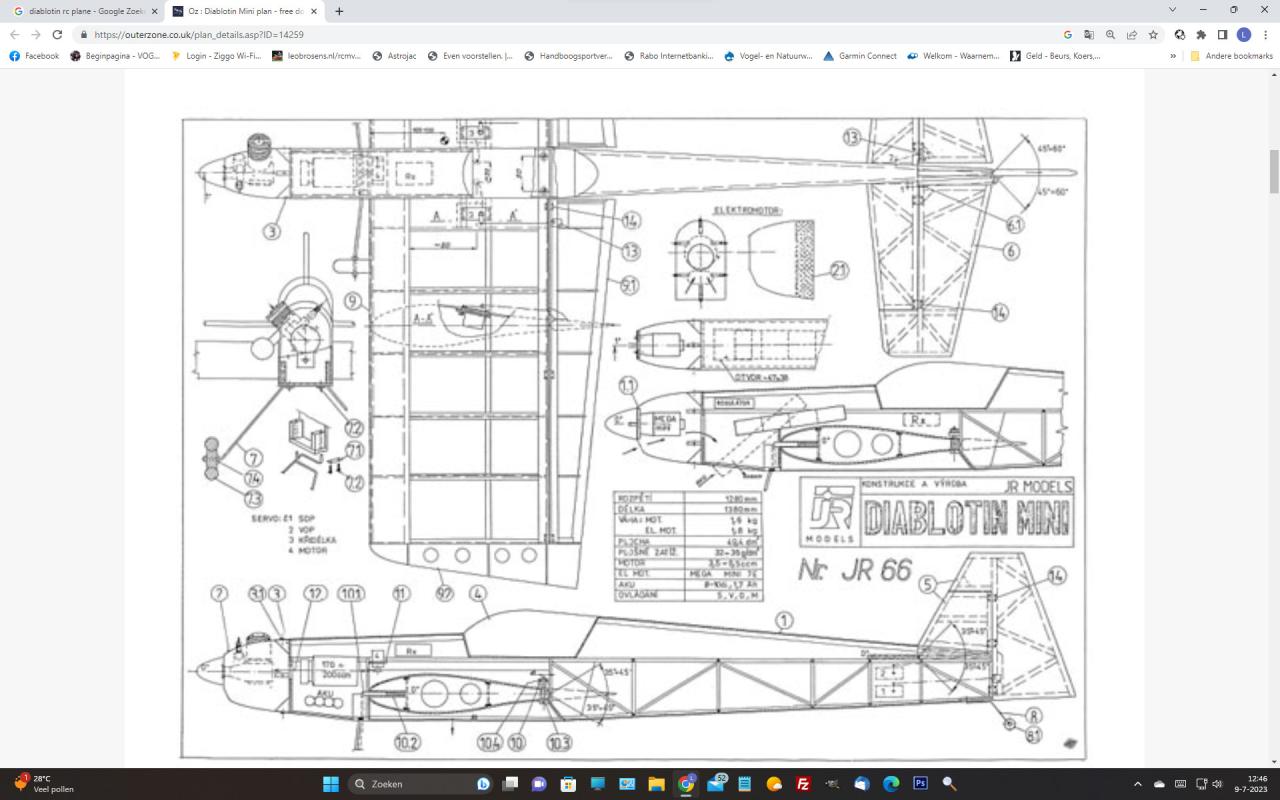The width and height of the screenshot is (1280, 800).
Task: Open the Facebook bookmark
Action: [x=34, y=56]
